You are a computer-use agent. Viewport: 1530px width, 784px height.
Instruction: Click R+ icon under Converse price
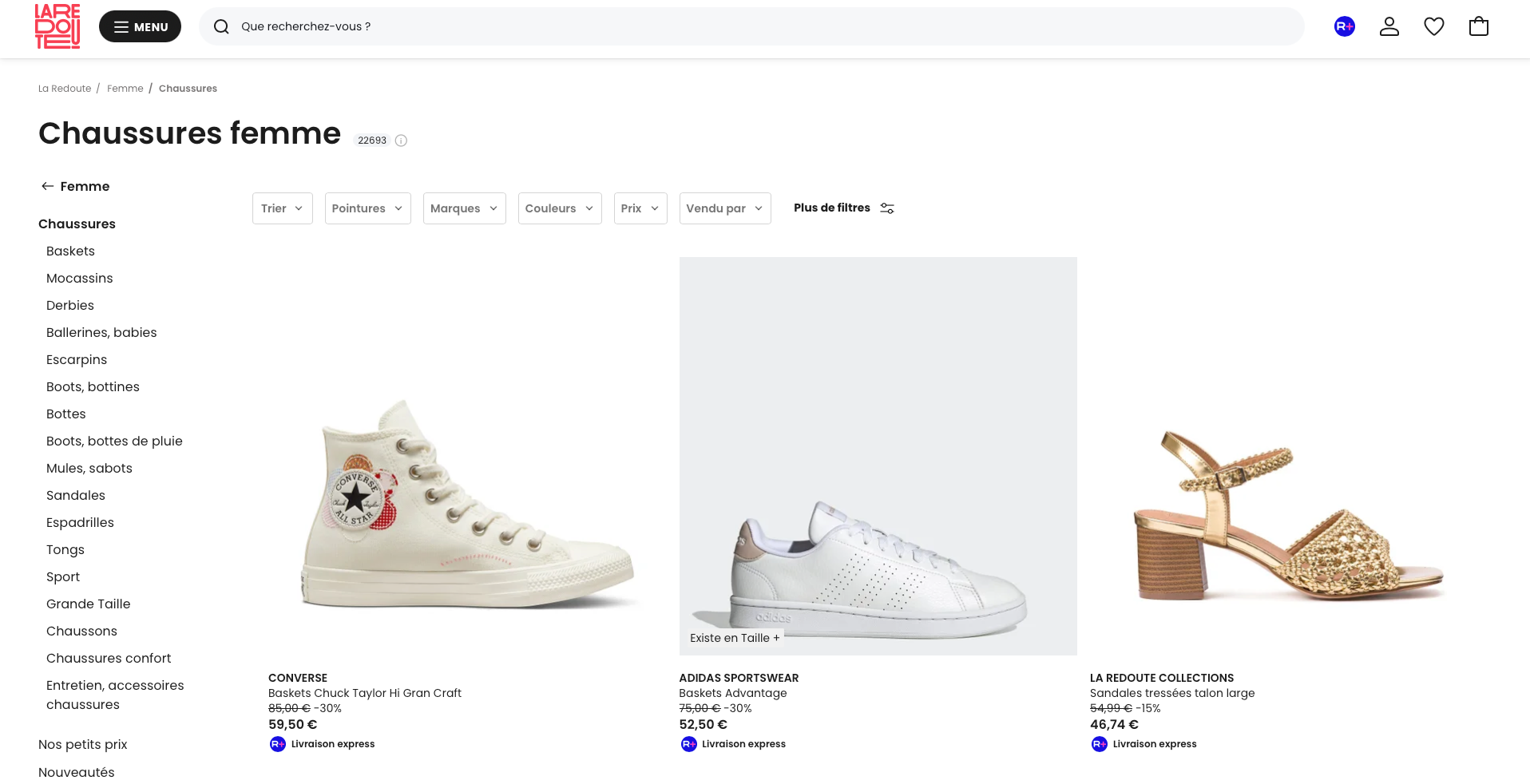click(x=278, y=744)
